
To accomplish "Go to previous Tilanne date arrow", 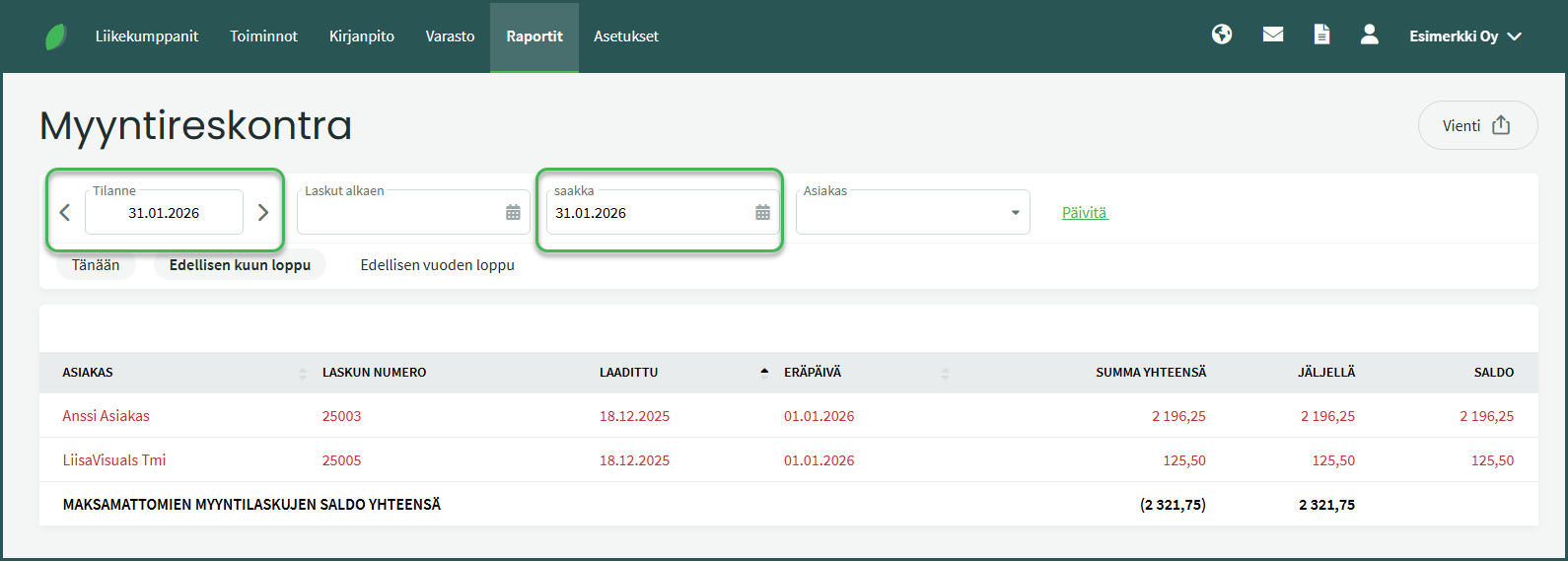I will pyautogui.click(x=65, y=213).
